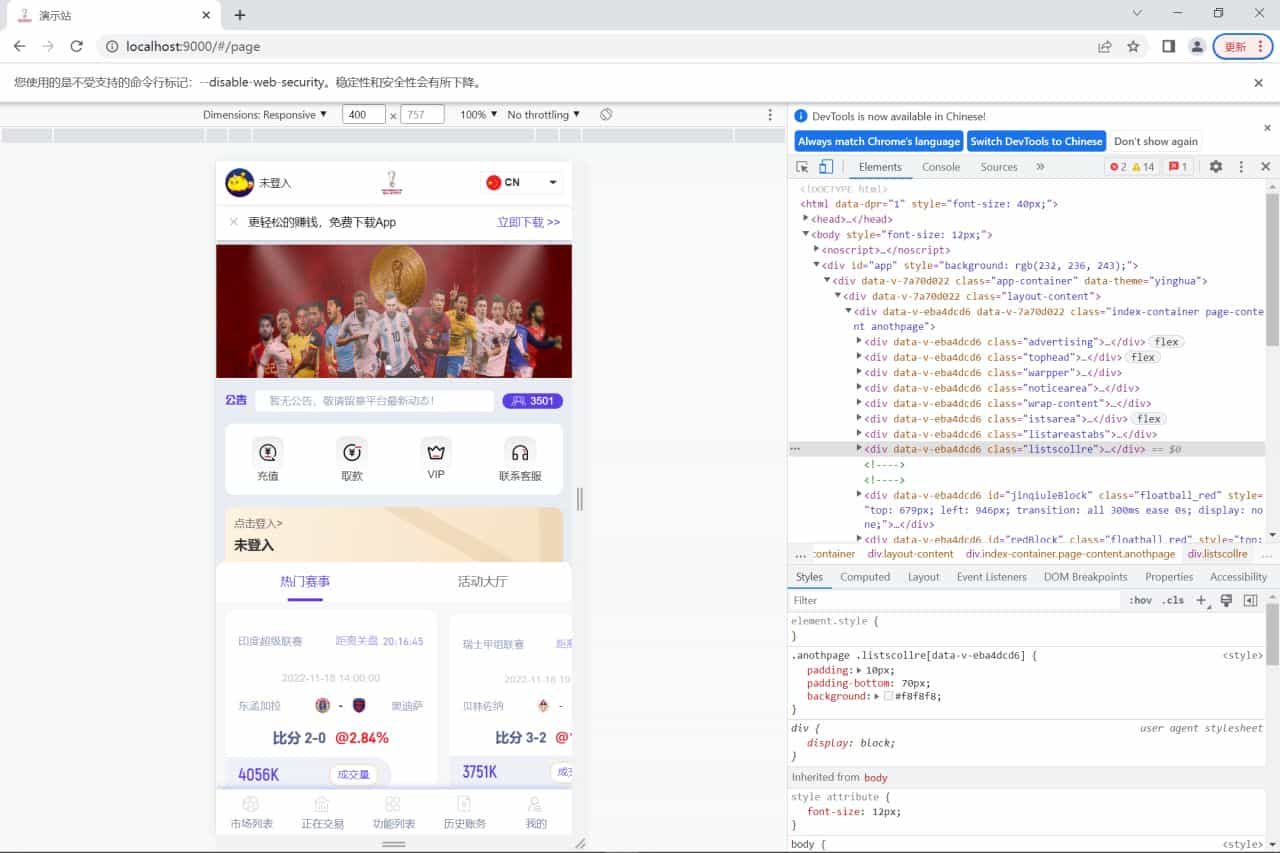The height and width of the screenshot is (853, 1280).
Task: Toggle the .cls classes button
Action: 1173,600
